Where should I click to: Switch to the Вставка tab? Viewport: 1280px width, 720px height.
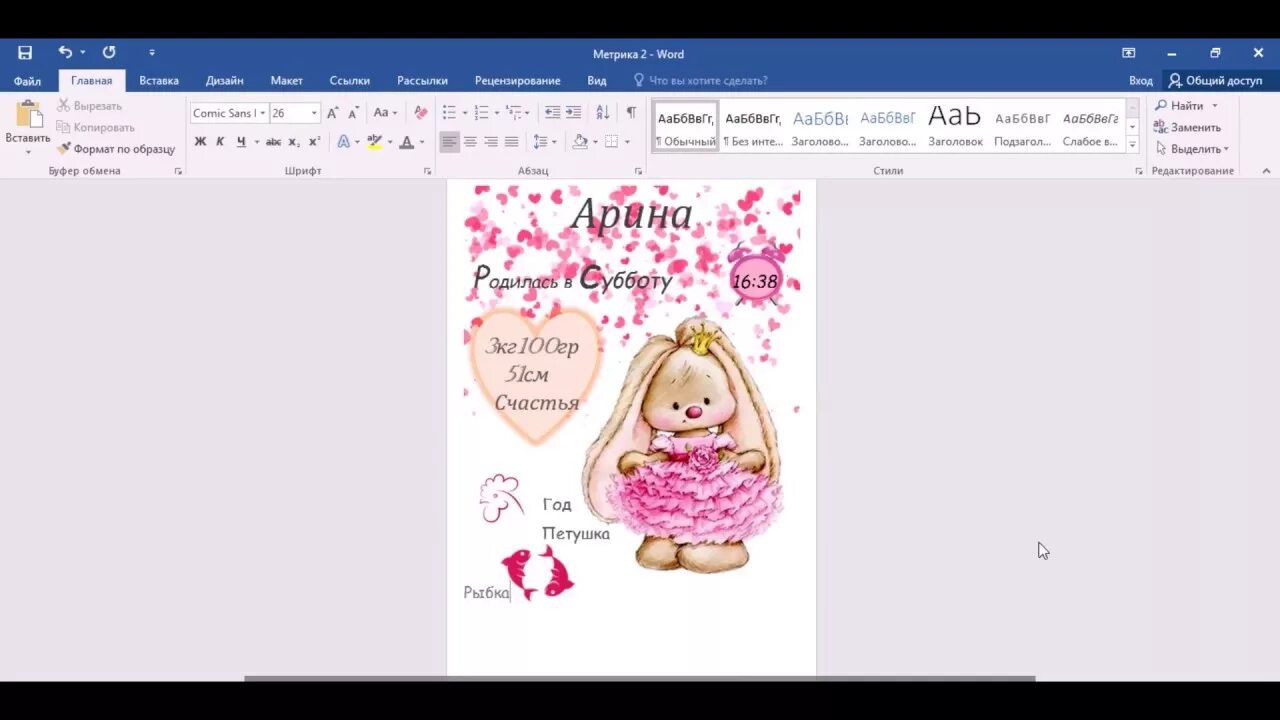159,81
